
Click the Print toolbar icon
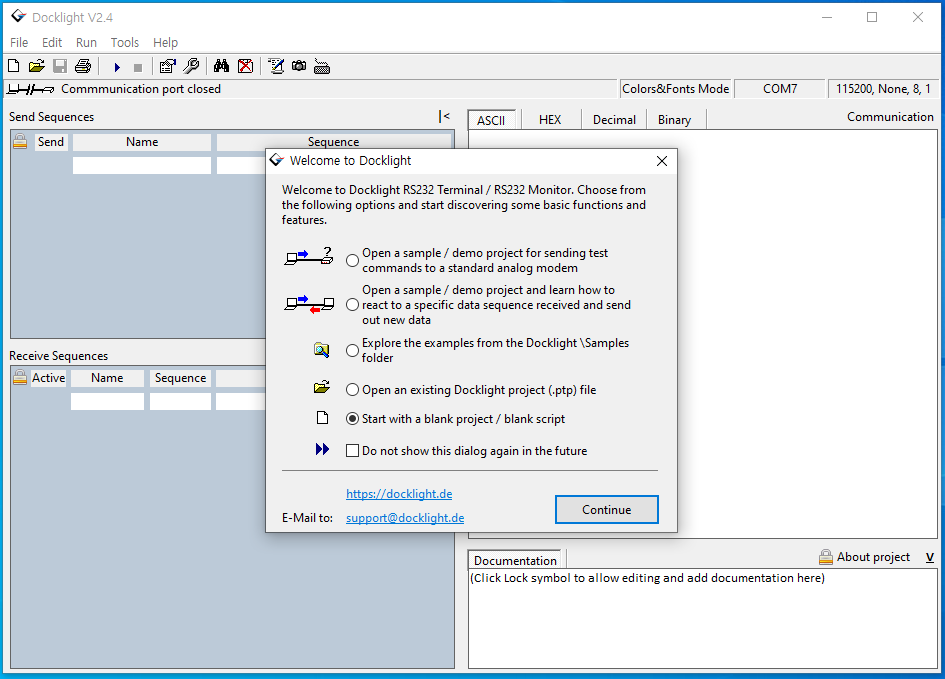[83, 67]
